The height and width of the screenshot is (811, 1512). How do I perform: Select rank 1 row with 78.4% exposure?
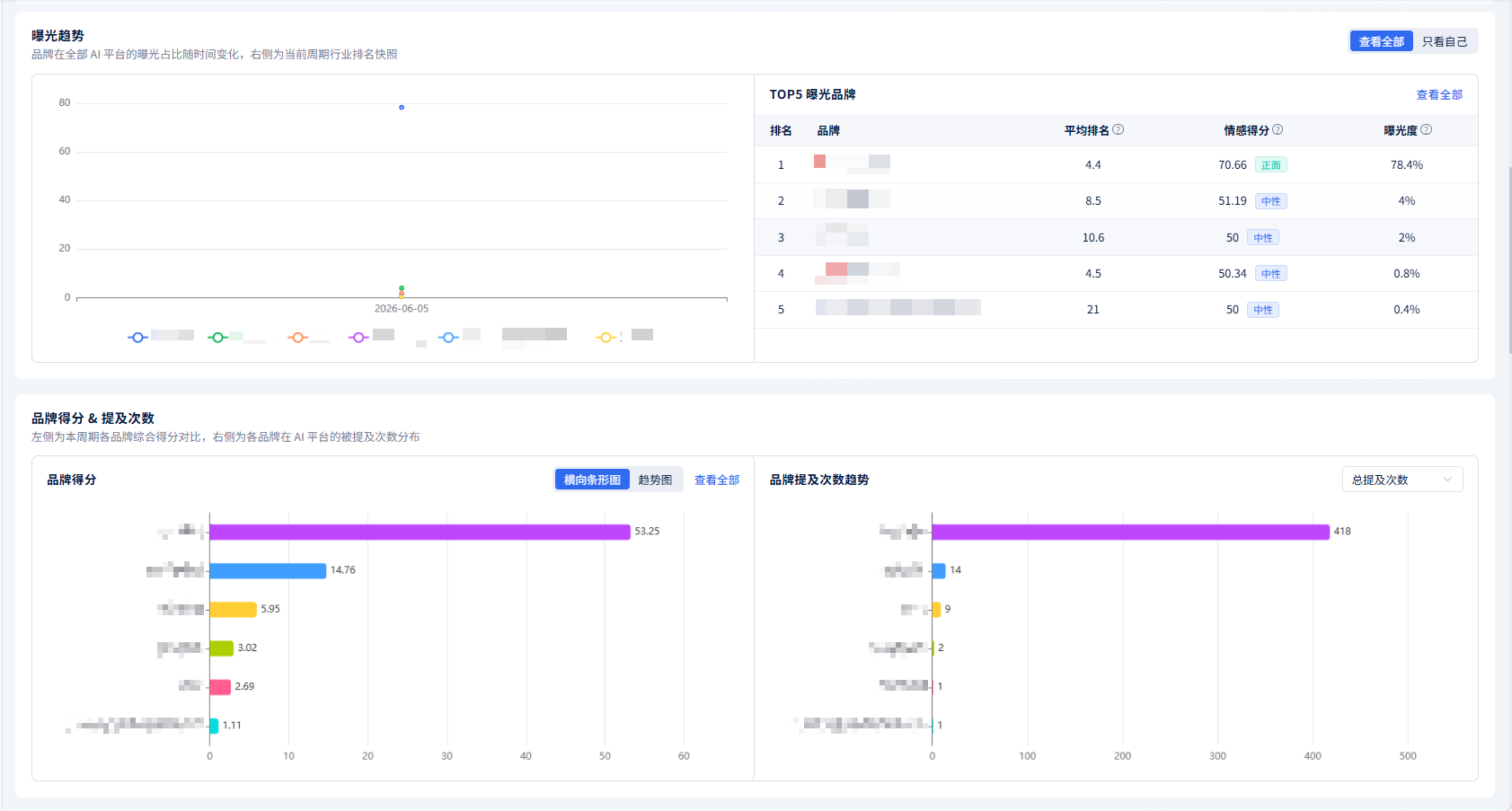[1116, 164]
